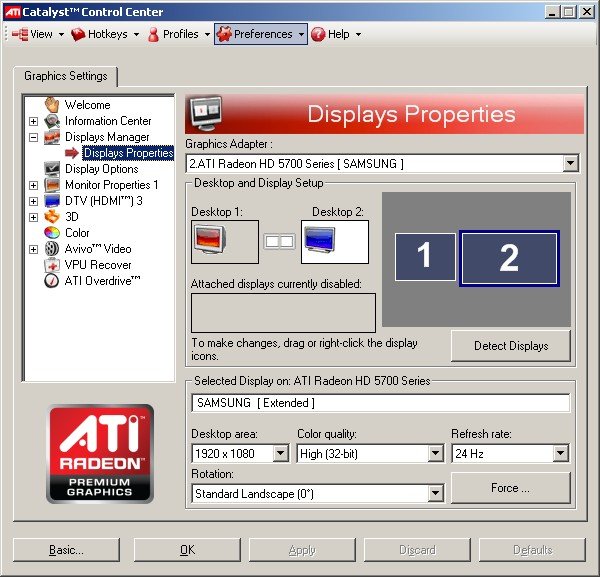Click the Detect Displays button
Viewport: 600px width, 577px height.
pos(510,346)
